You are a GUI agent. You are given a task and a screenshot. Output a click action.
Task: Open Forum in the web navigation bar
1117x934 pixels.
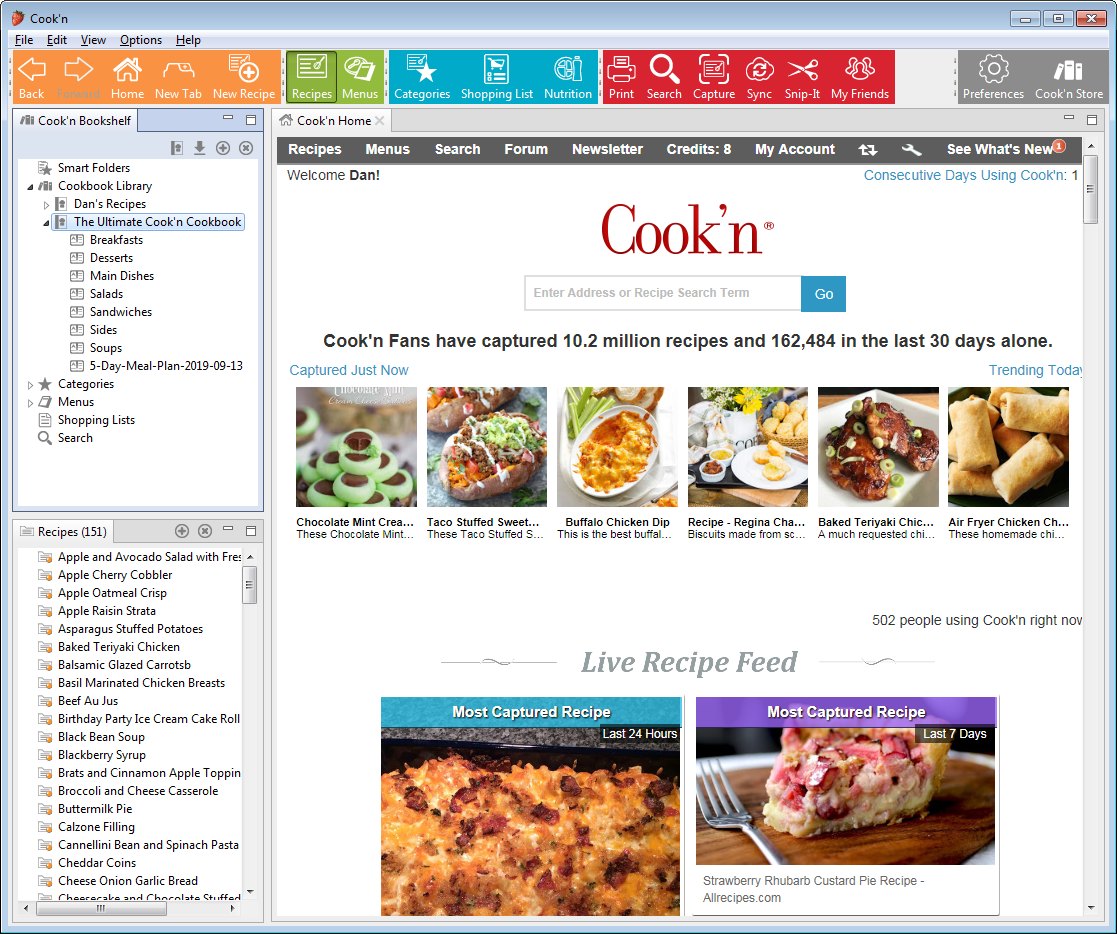click(526, 149)
